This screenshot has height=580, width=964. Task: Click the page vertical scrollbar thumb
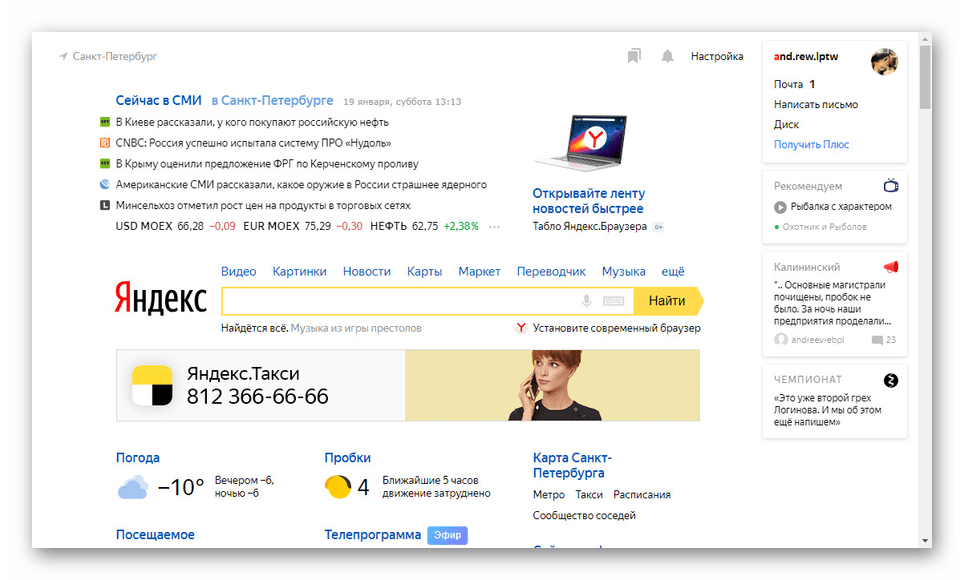[925, 75]
